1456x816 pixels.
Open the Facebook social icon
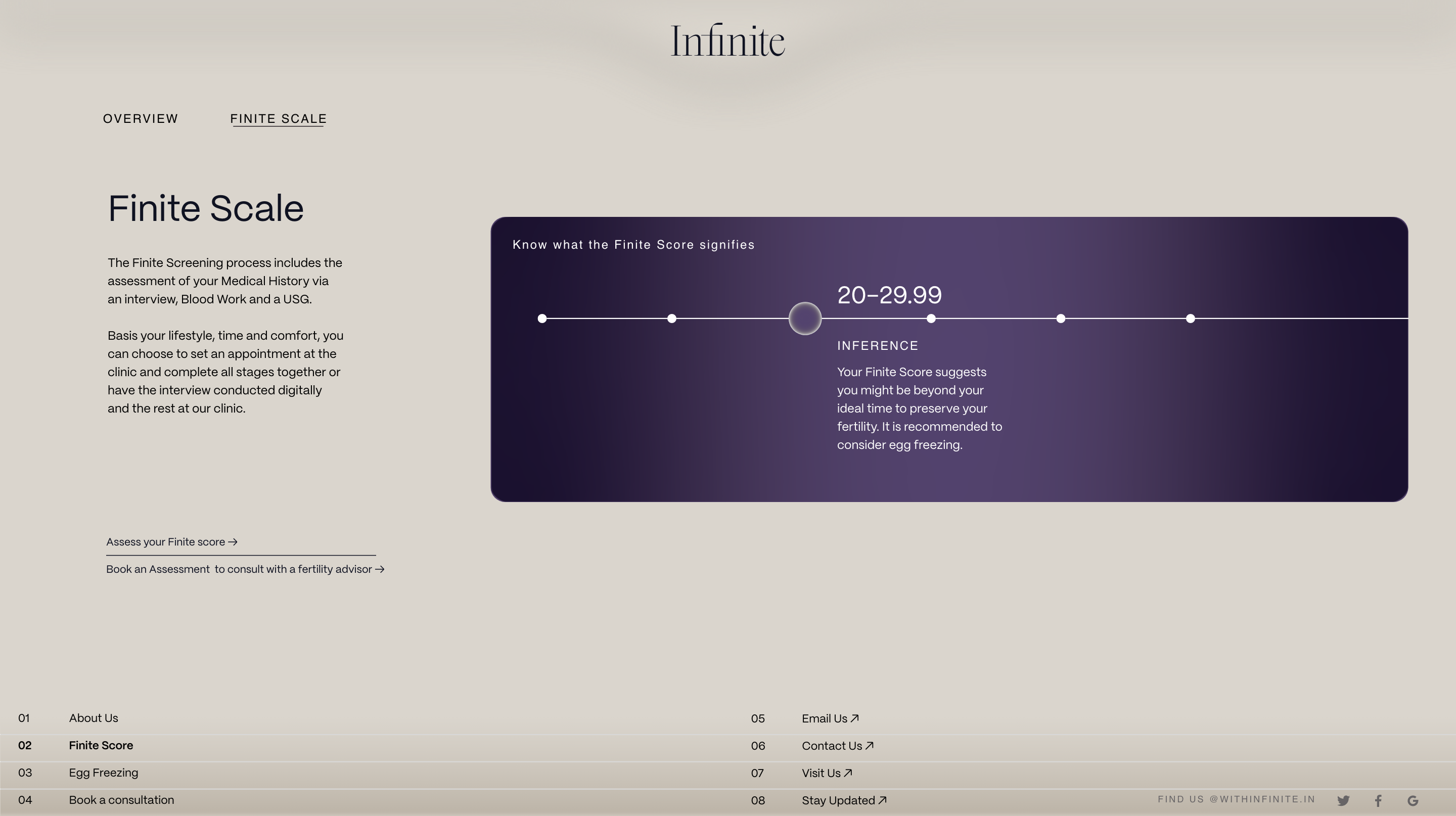1379,800
